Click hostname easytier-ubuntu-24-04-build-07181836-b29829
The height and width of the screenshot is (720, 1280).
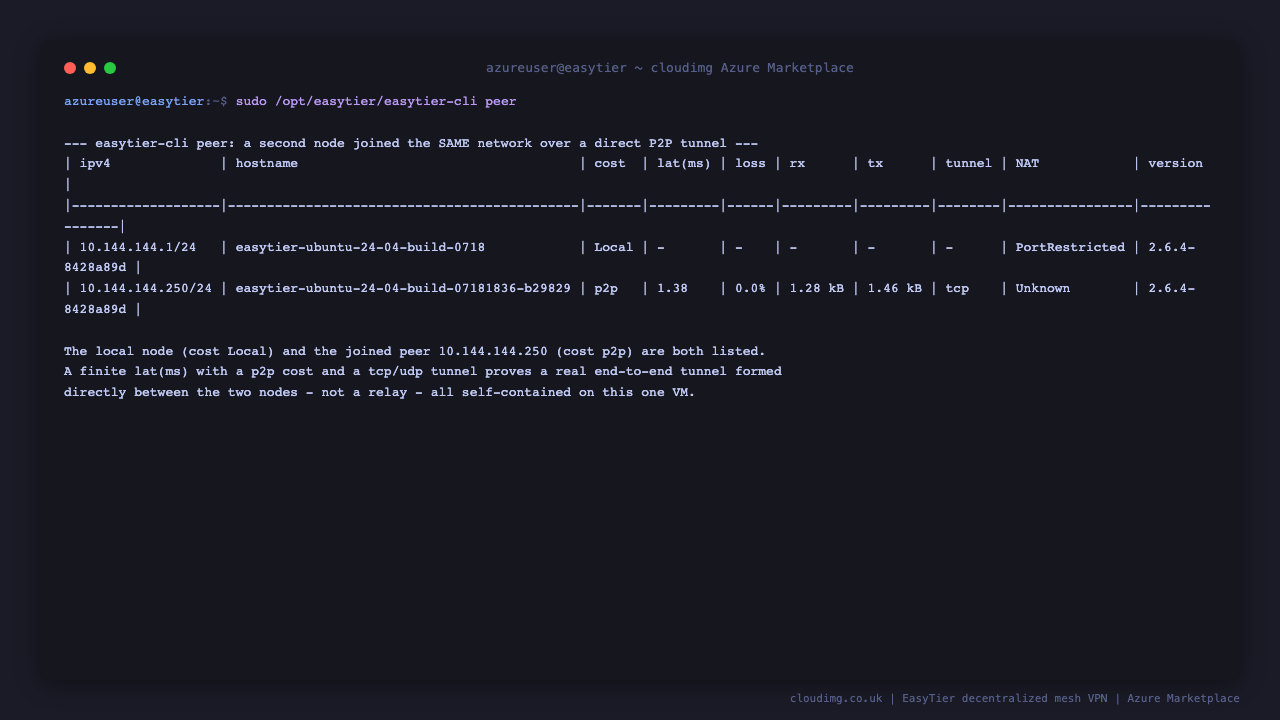tap(403, 288)
